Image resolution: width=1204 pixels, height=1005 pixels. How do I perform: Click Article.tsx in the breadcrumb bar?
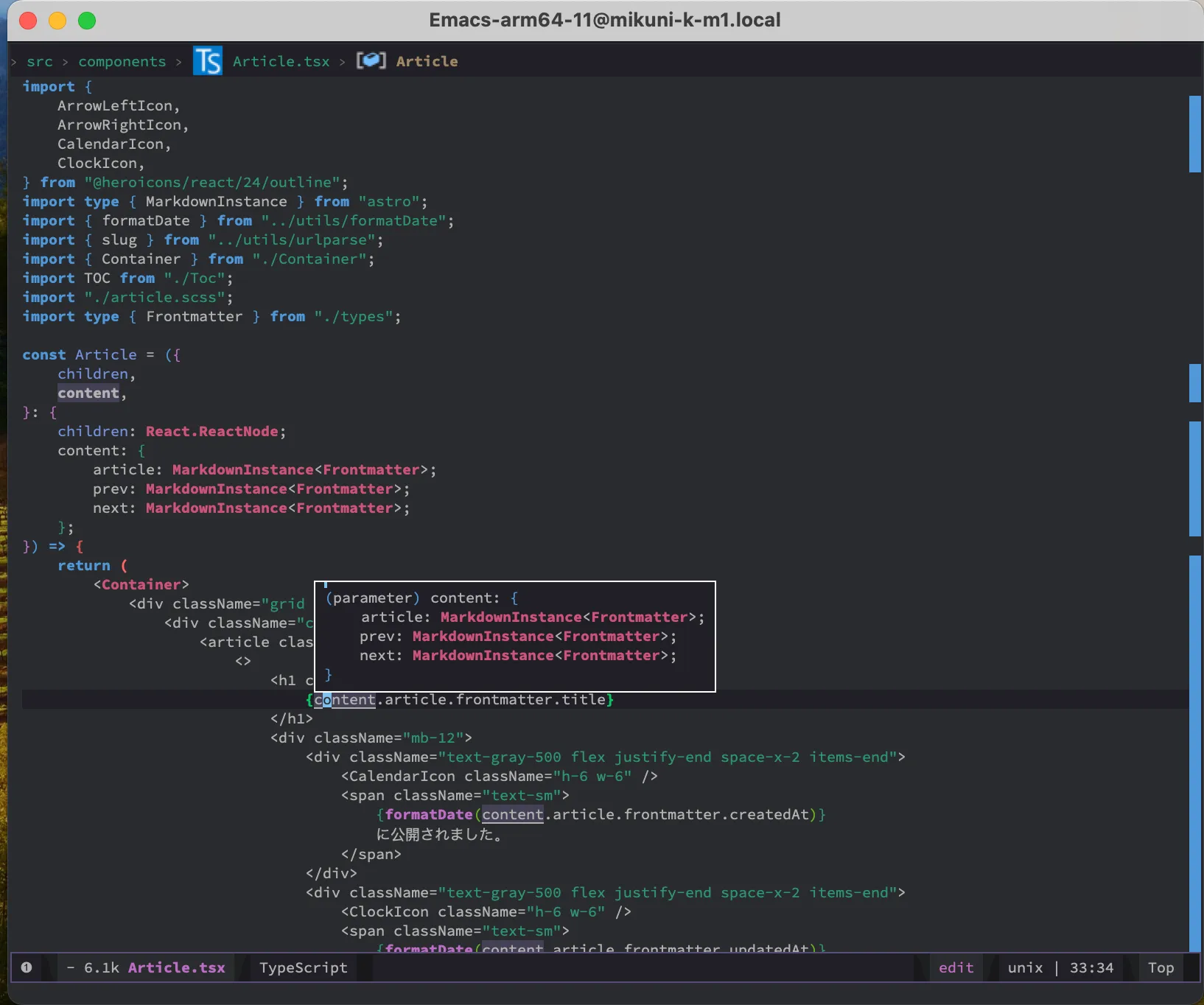tap(280, 61)
